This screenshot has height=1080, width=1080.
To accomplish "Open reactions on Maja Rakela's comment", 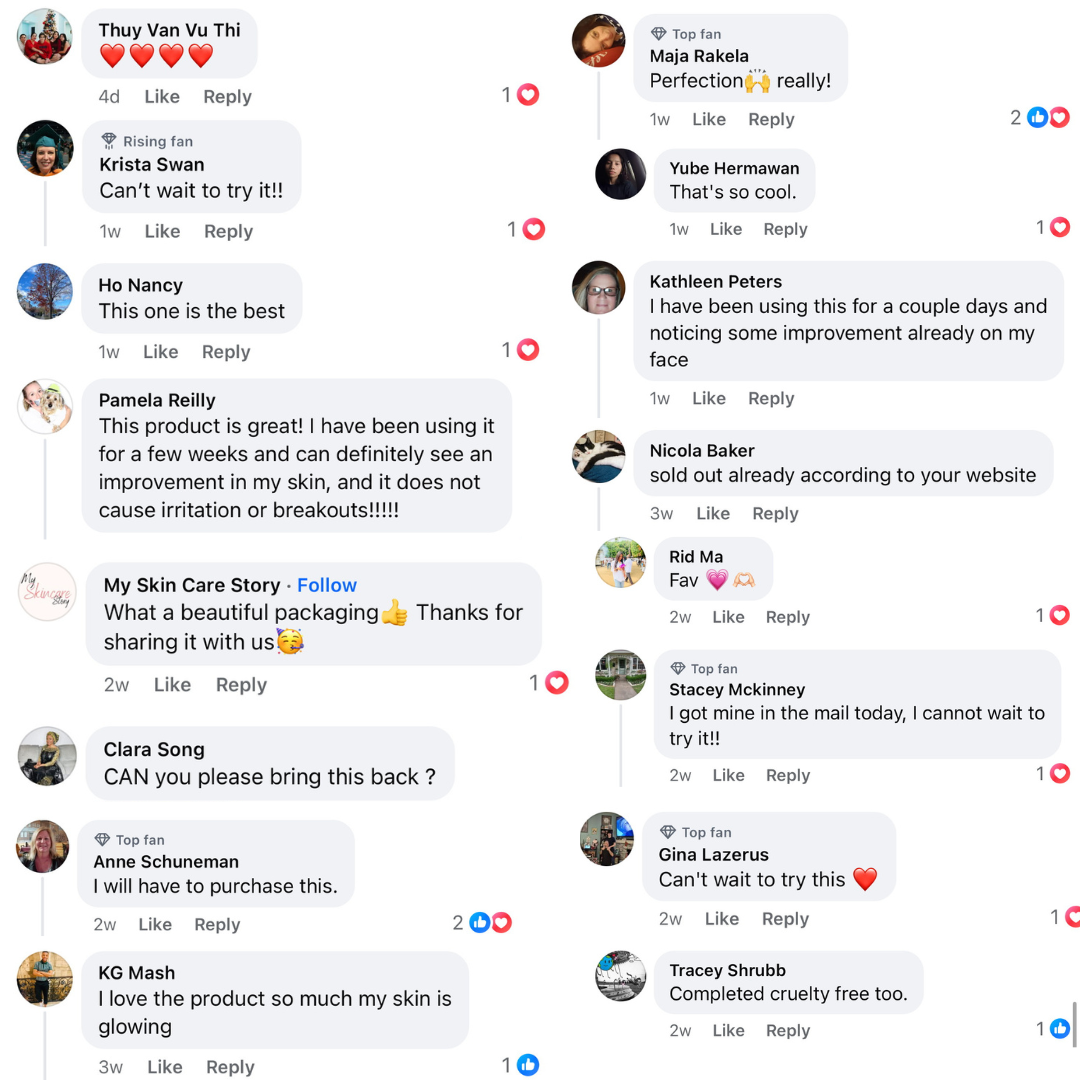I will click(x=1048, y=118).
